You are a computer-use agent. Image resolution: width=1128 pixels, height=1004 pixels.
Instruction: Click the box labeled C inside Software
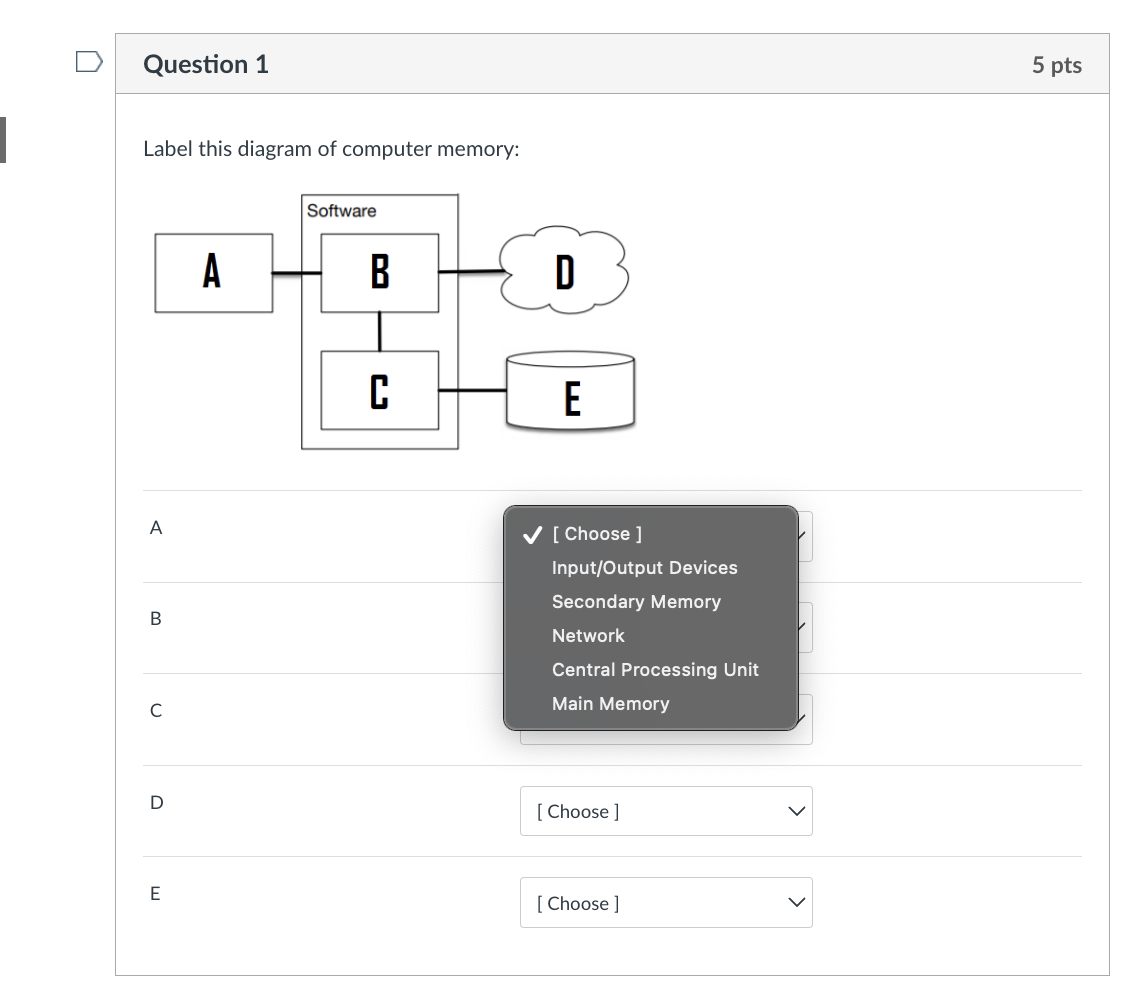click(379, 390)
